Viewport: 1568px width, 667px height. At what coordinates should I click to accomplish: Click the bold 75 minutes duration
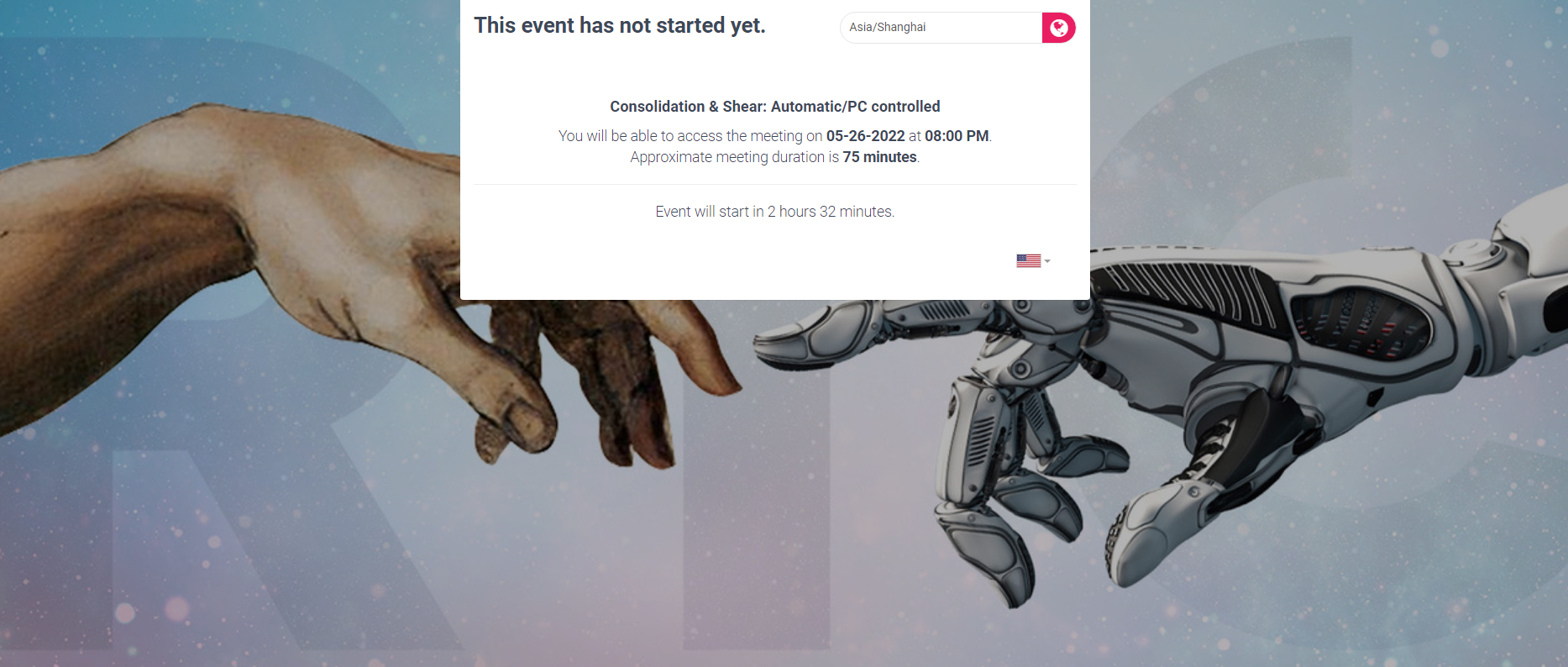(x=879, y=157)
